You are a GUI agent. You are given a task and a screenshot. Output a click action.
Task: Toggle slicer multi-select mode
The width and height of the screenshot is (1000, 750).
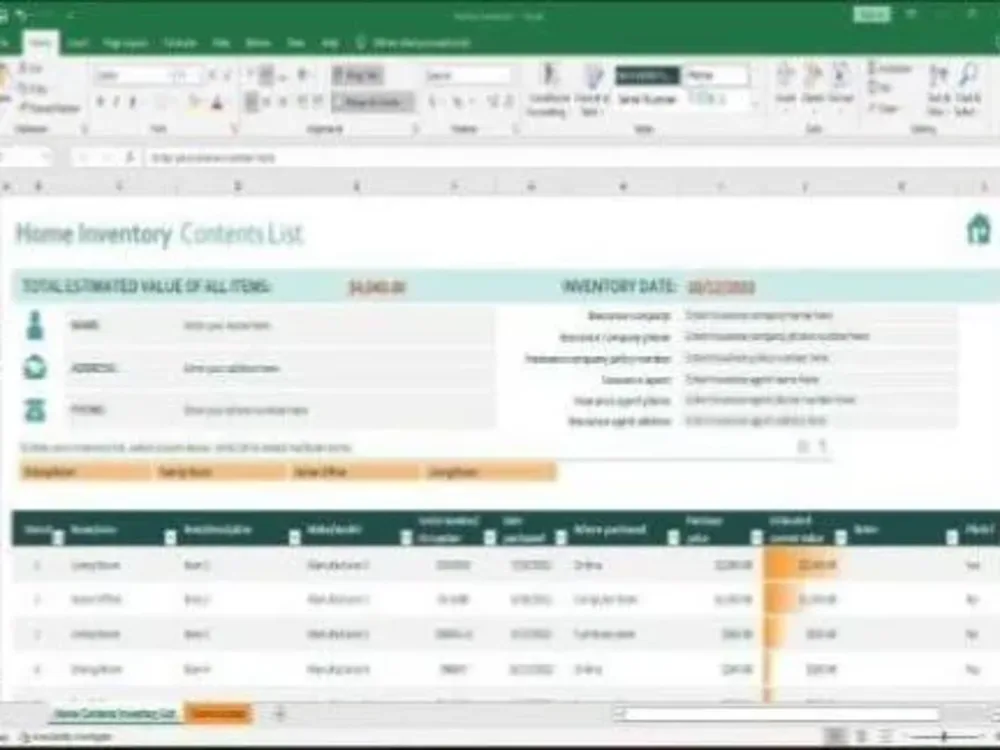point(803,446)
